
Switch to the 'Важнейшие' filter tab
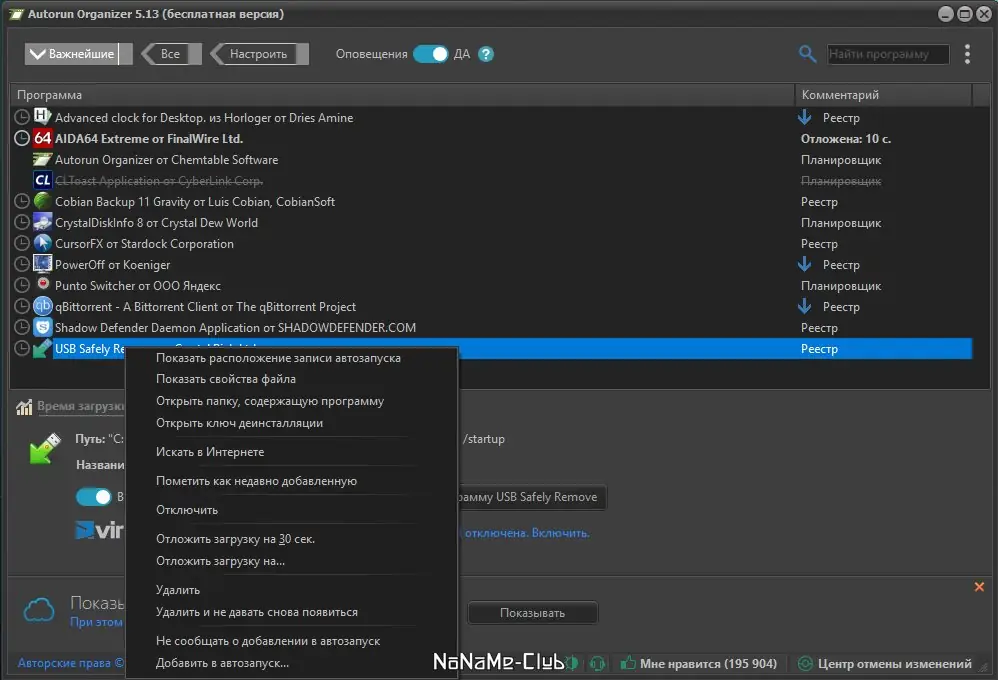(78, 54)
